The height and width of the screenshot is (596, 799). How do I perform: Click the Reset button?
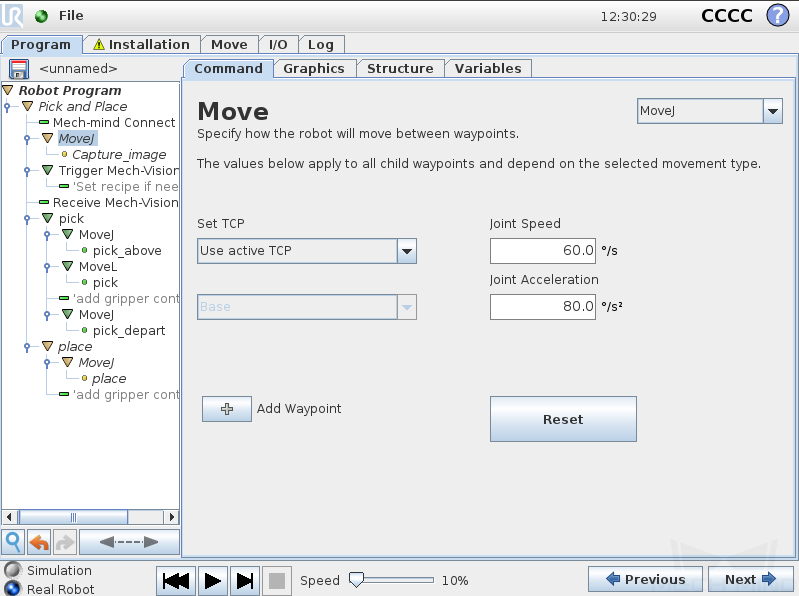tap(563, 419)
